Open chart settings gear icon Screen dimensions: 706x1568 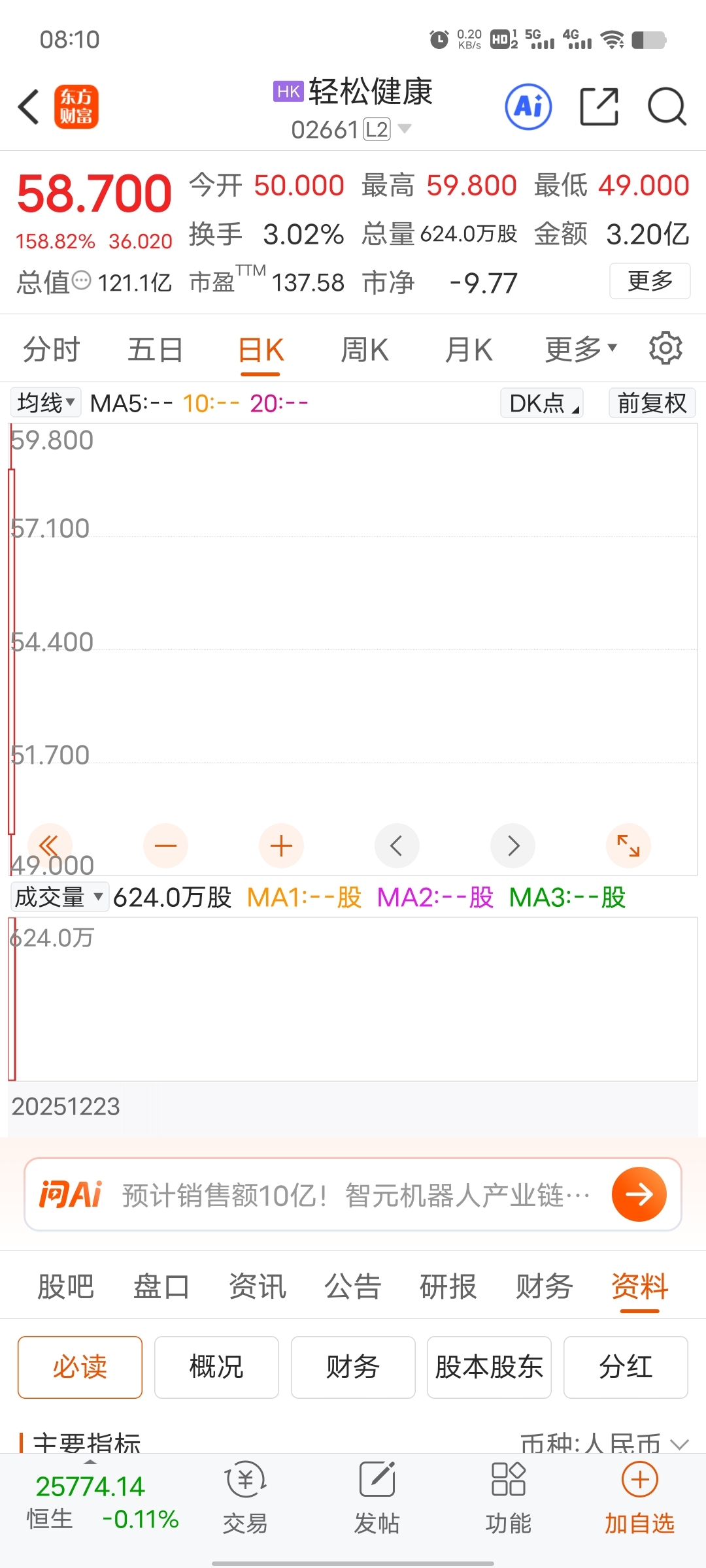pos(665,348)
